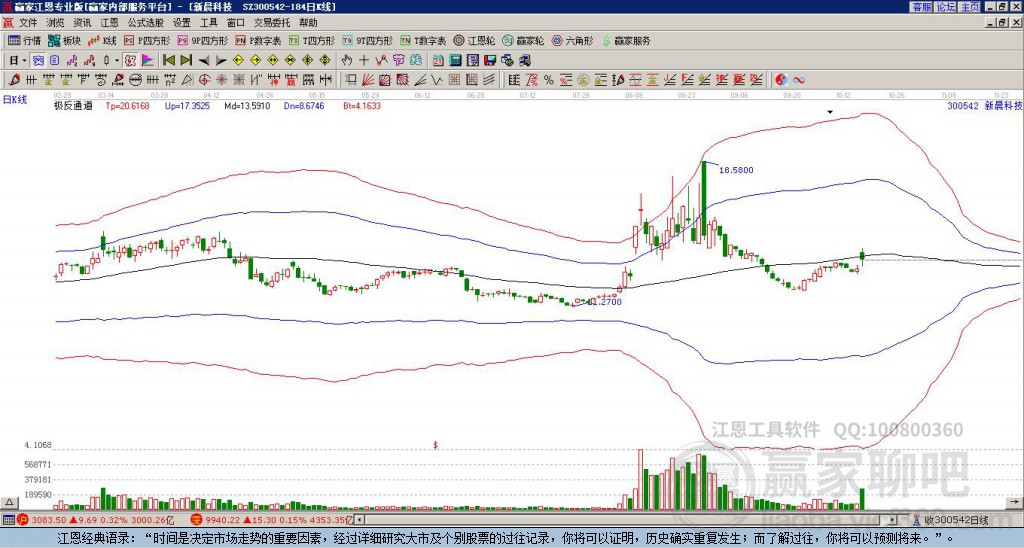Jump to first bar arrow icon

[168, 60]
